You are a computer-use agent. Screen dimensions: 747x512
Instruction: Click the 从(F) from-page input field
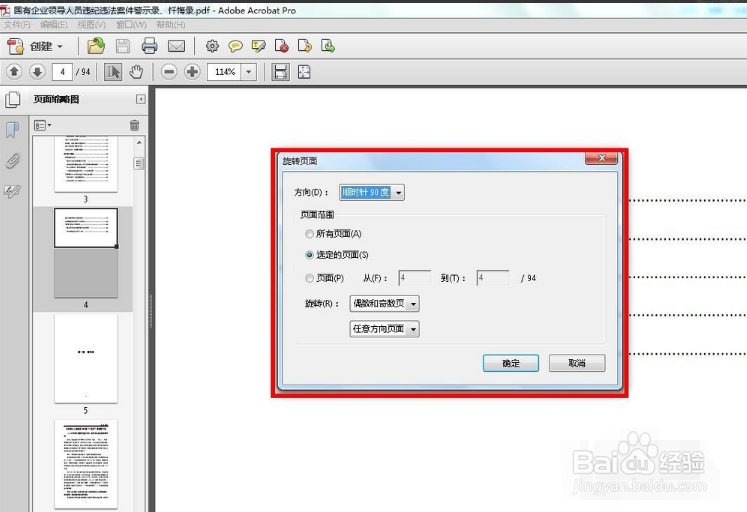(414, 278)
